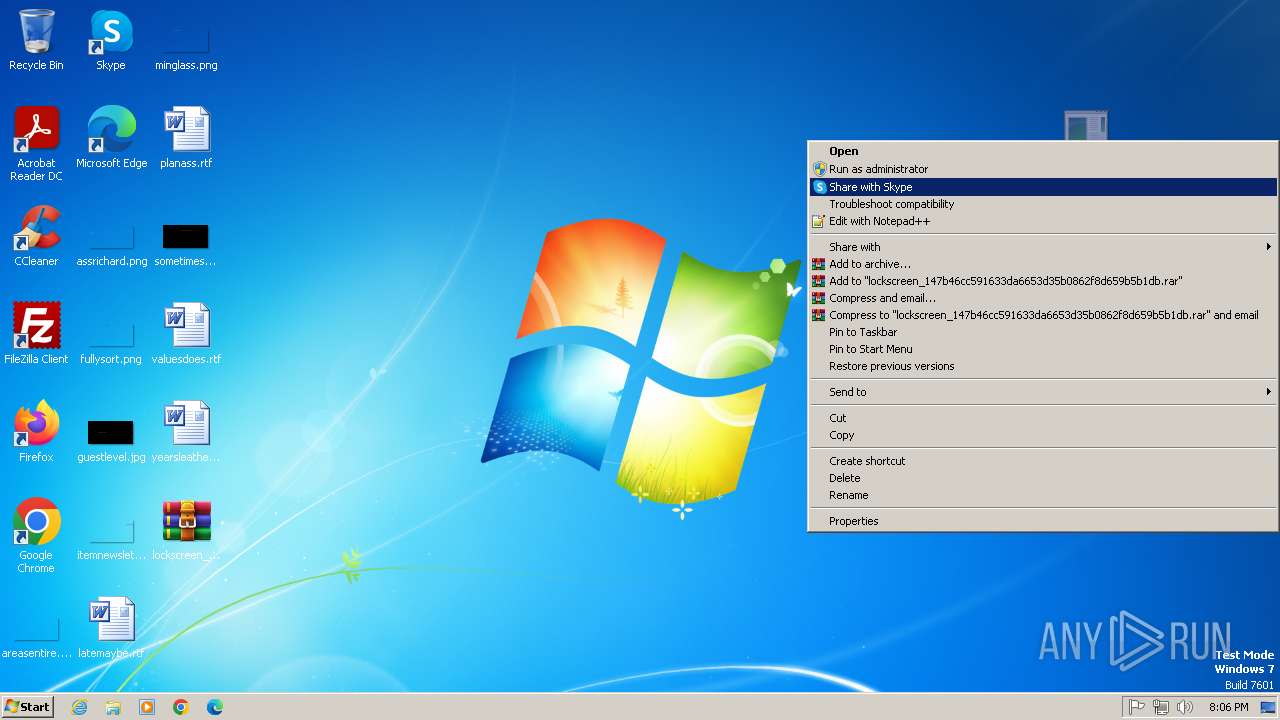The height and width of the screenshot is (720, 1280).
Task: Open network tray icon
Action: 1161,707
